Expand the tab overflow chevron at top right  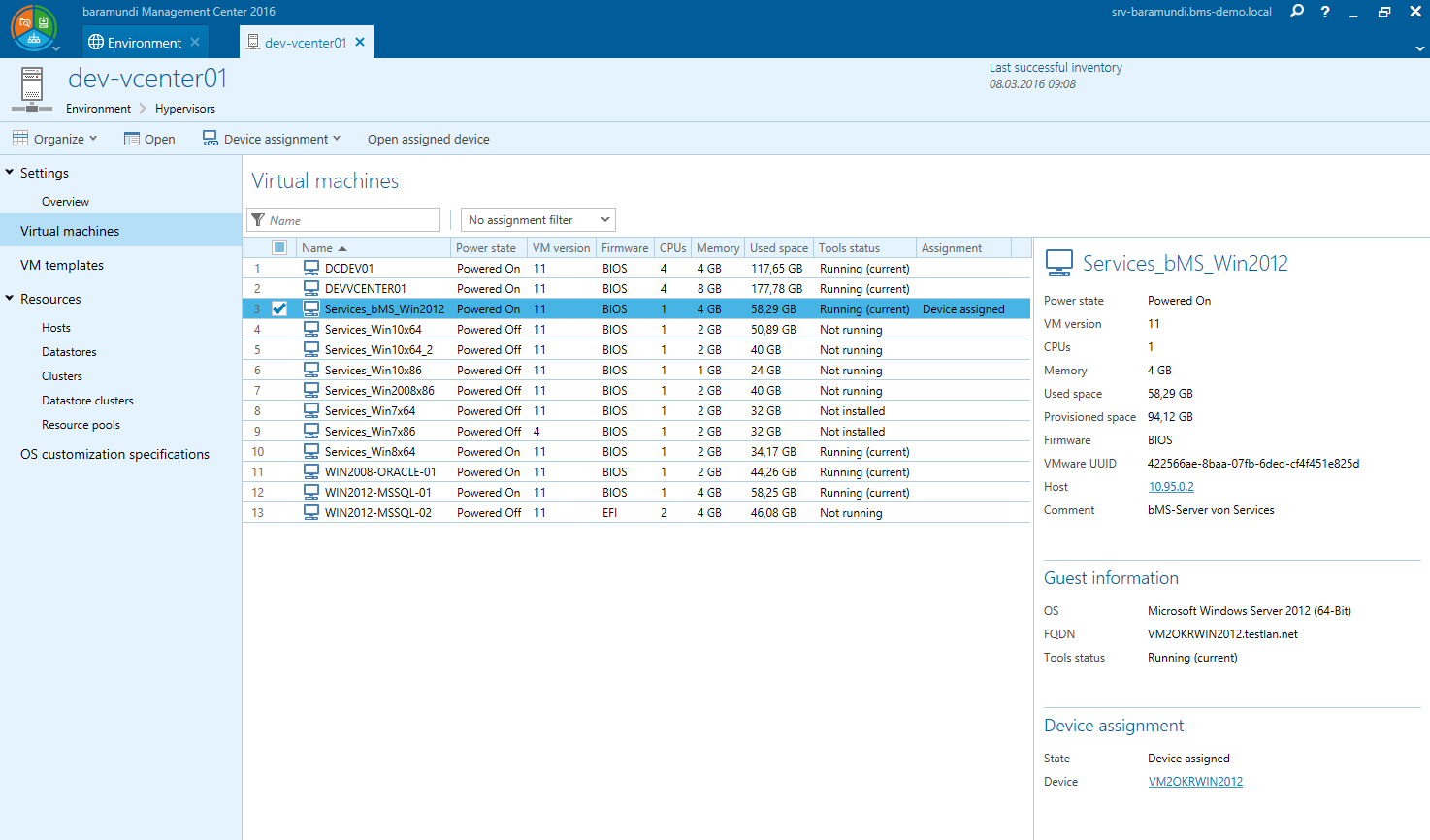tap(1419, 48)
